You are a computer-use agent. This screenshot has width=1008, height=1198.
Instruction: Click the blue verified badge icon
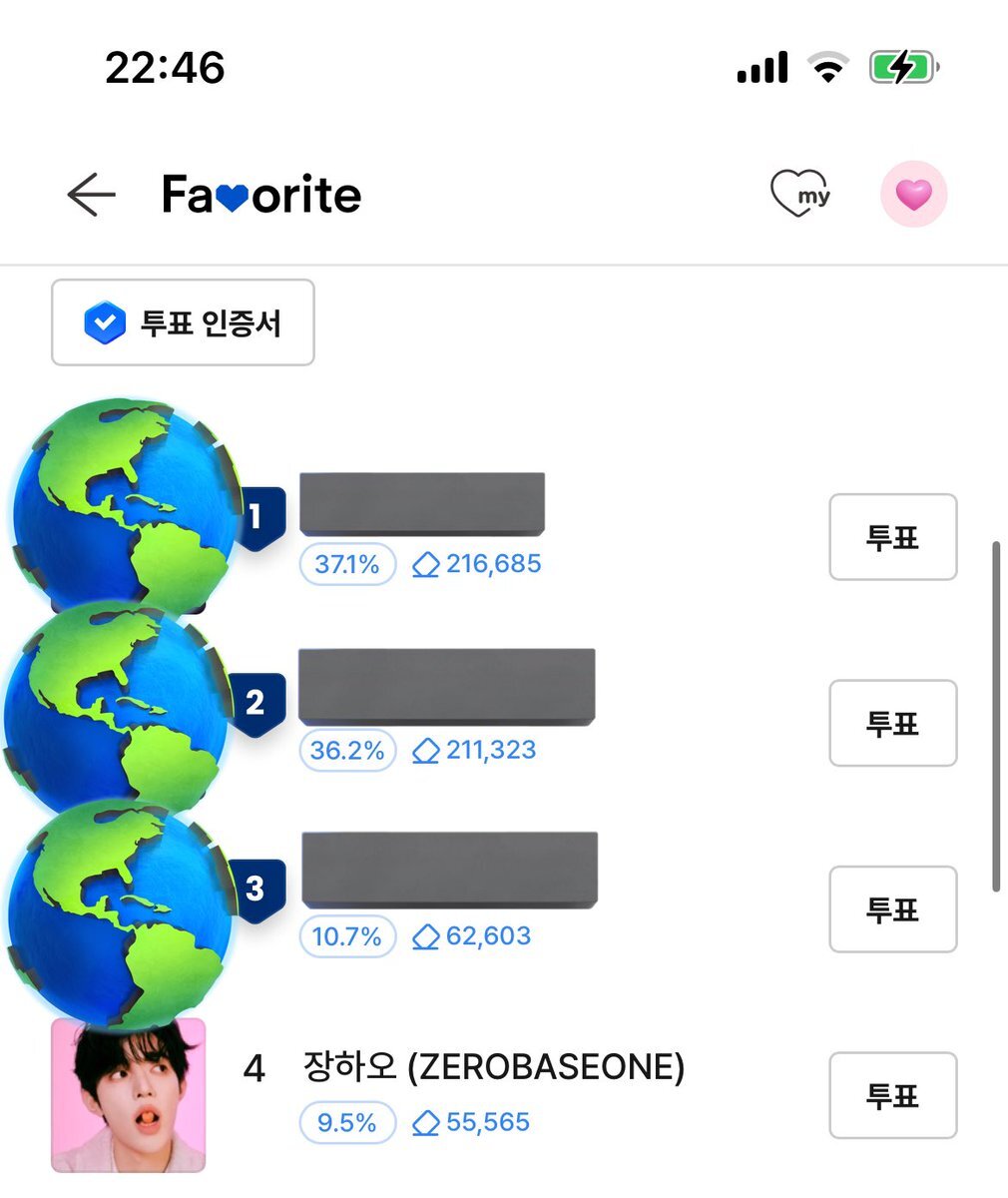click(x=104, y=323)
